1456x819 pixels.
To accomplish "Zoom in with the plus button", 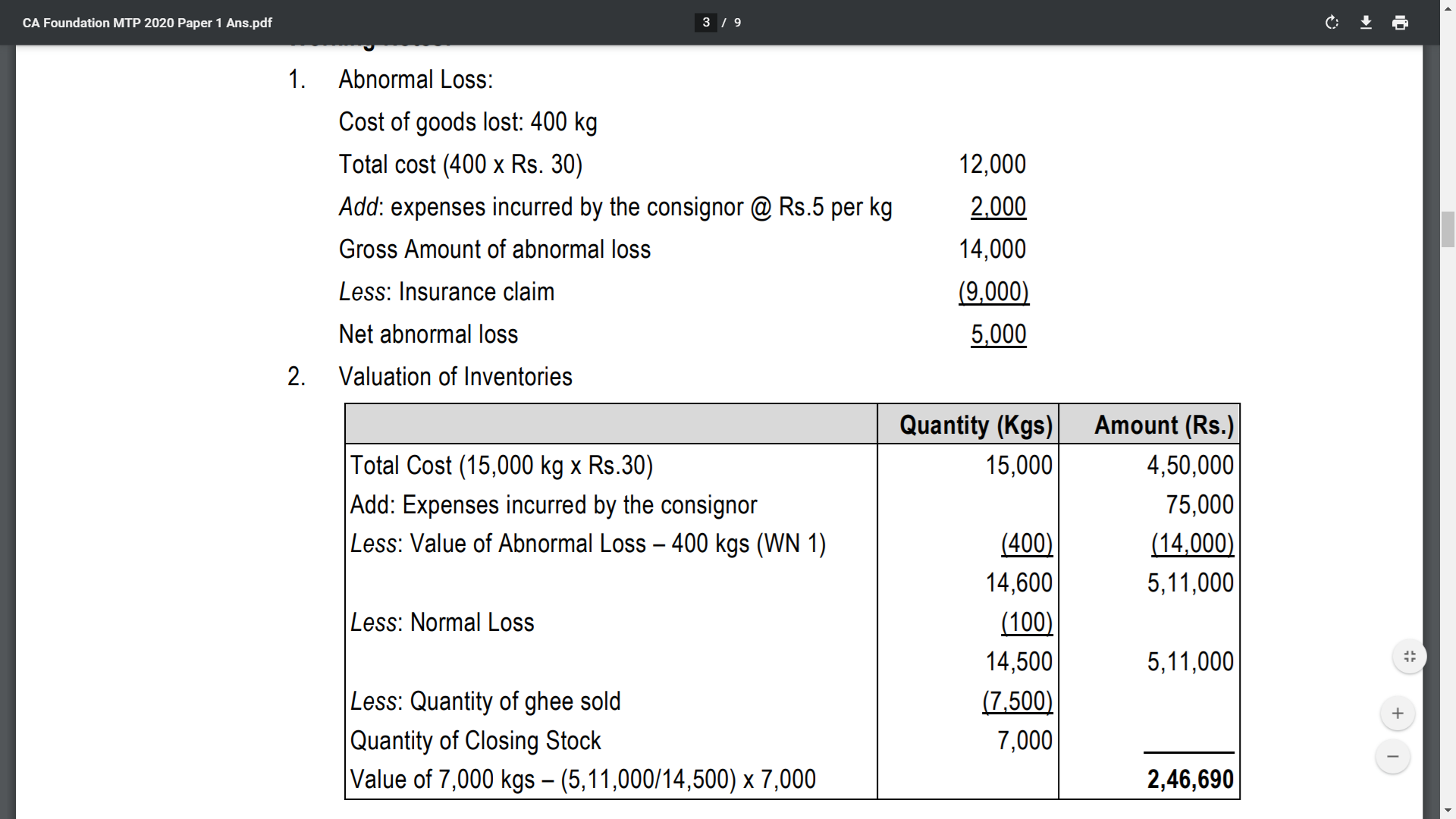I will (1398, 714).
